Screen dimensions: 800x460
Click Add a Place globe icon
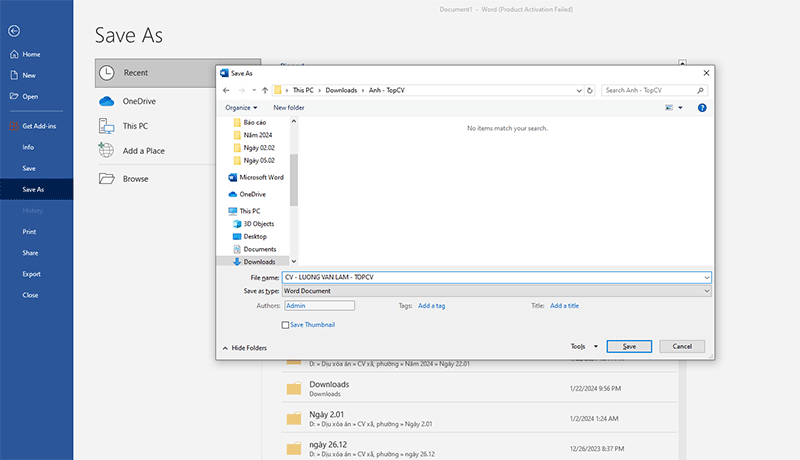tap(106, 150)
